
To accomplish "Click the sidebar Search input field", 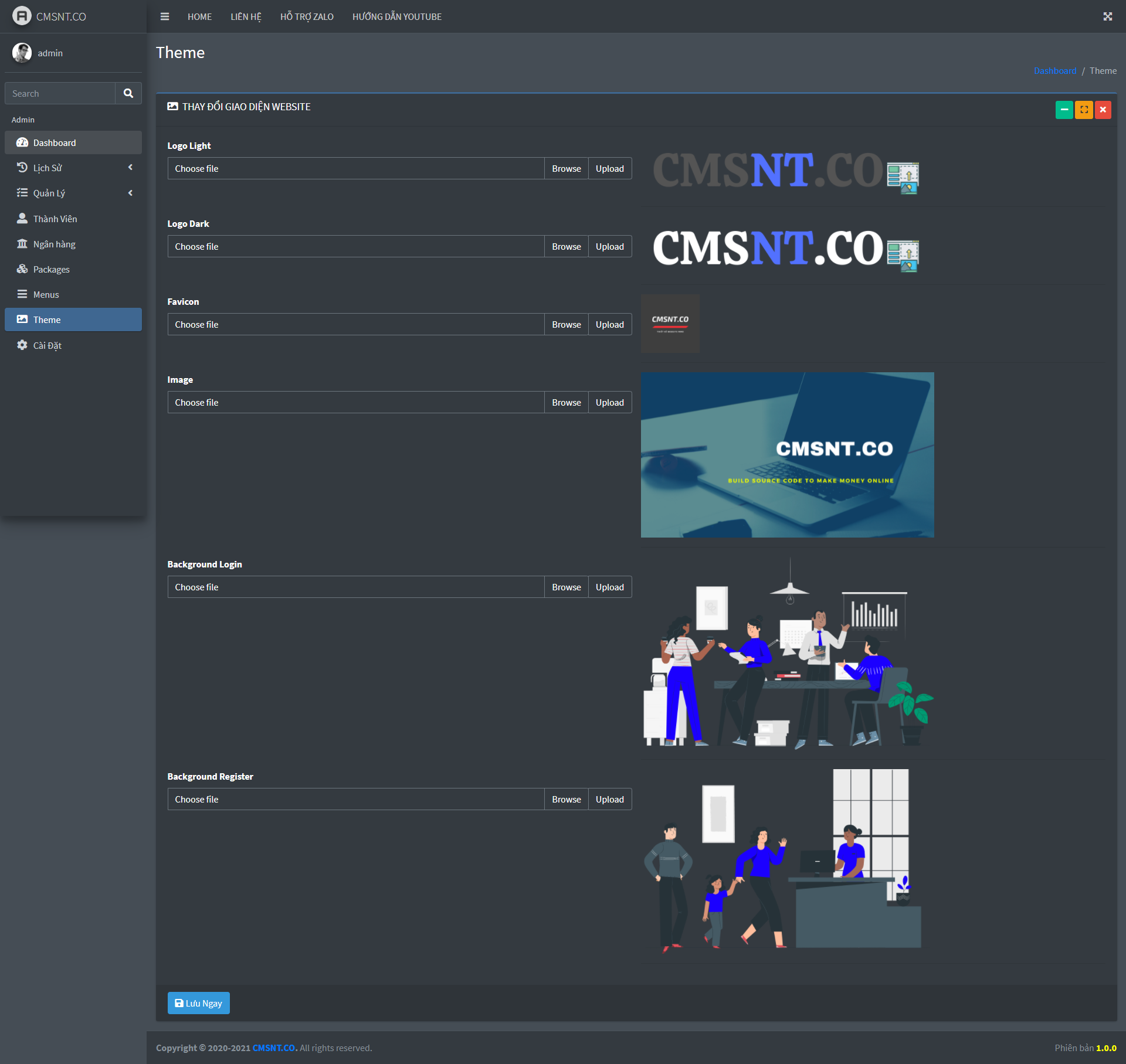I will click(x=60, y=93).
